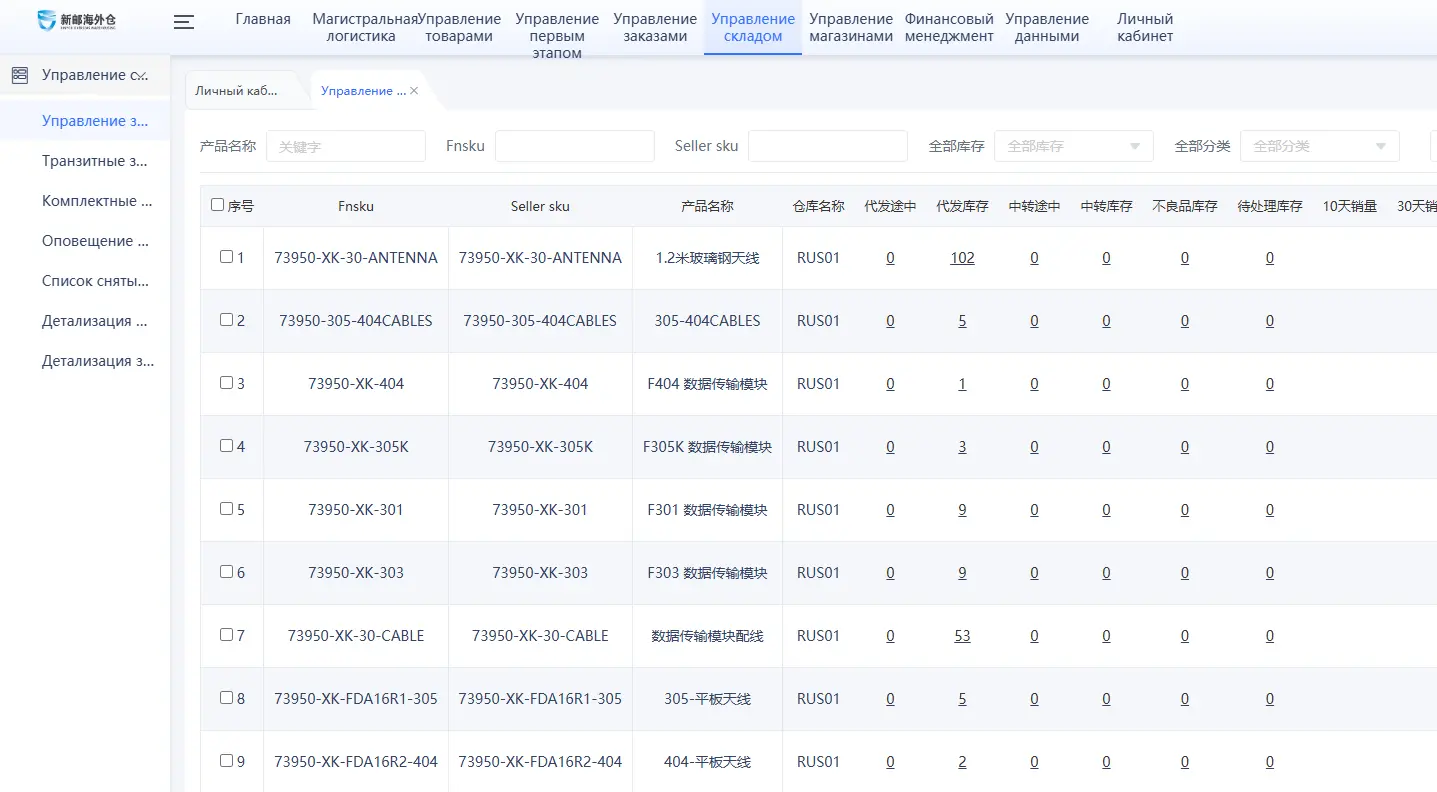The height and width of the screenshot is (792, 1437).
Task: Open the Финансовый менеджмент menu
Action: (x=948, y=28)
